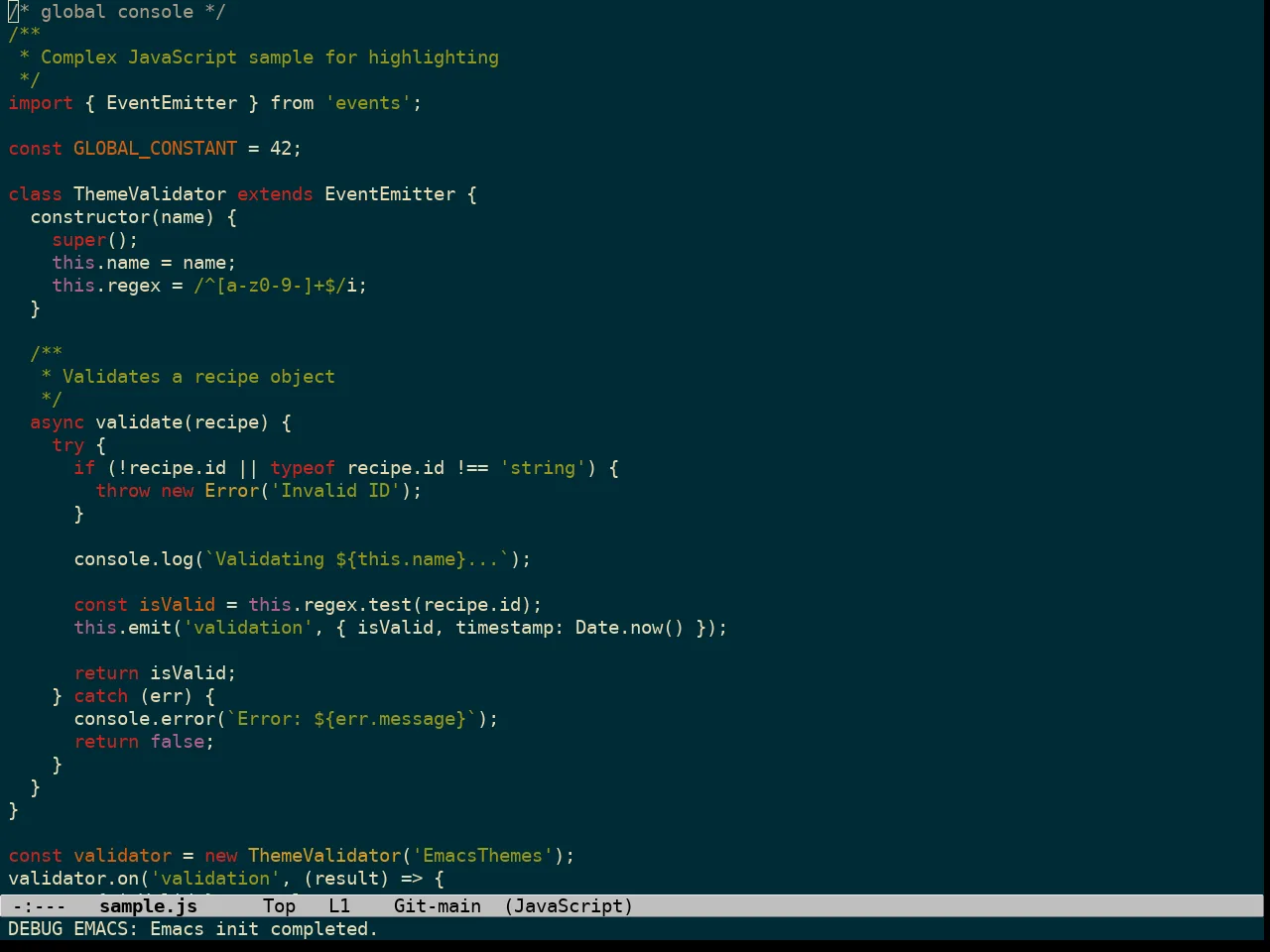This screenshot has height=952, width=1270.
Task: Click the 'async' keyword
Action: coord(58,422)
